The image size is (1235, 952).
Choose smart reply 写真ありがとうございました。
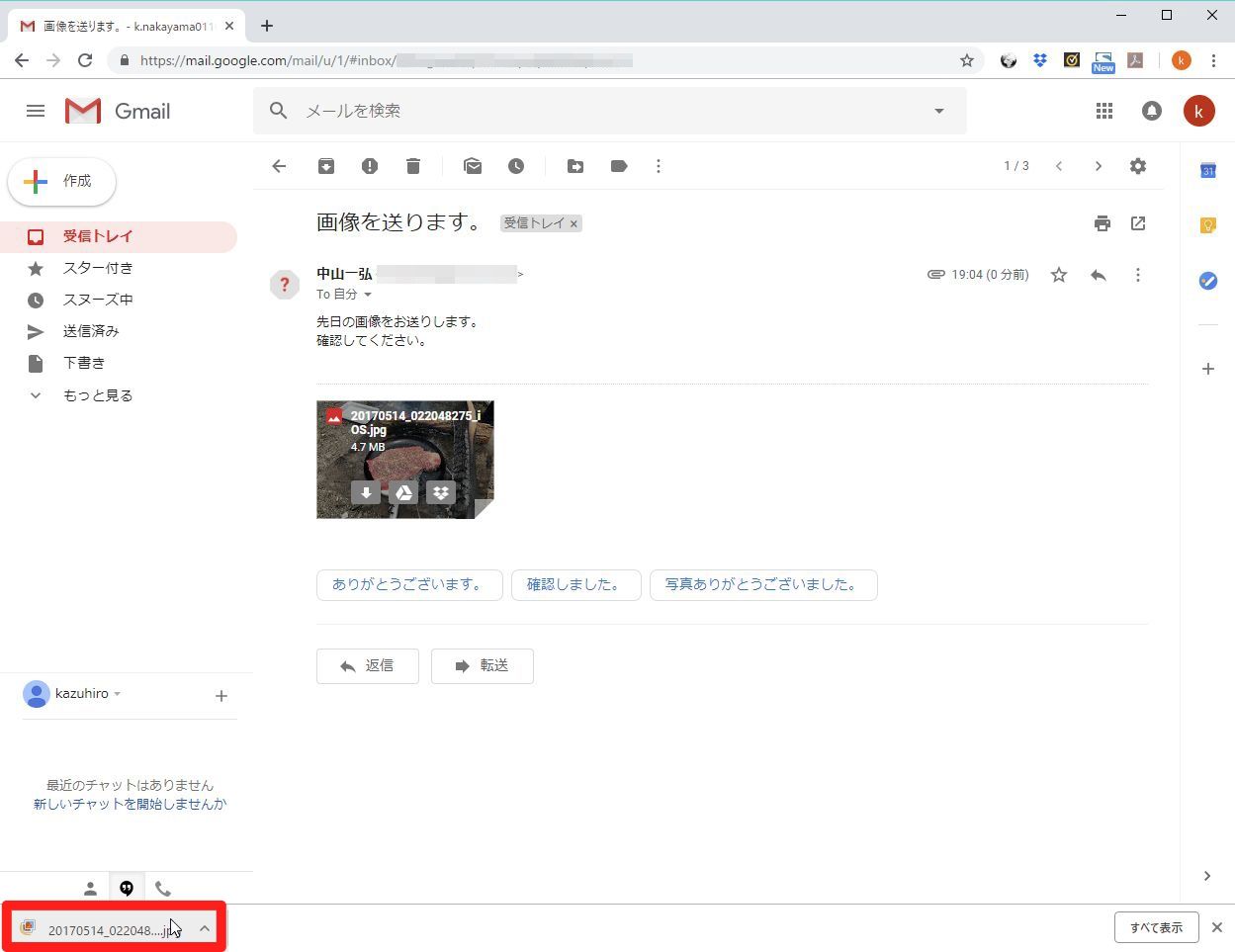pos(763,585)
